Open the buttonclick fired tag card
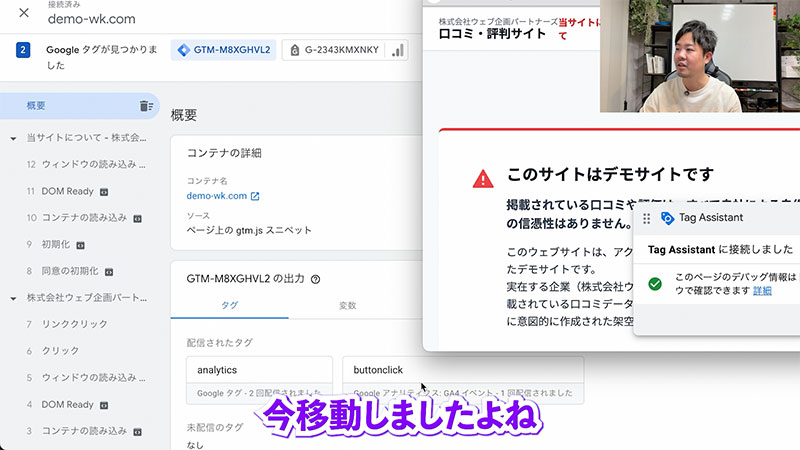Viewport: 800px width, 450px height. 463,380
